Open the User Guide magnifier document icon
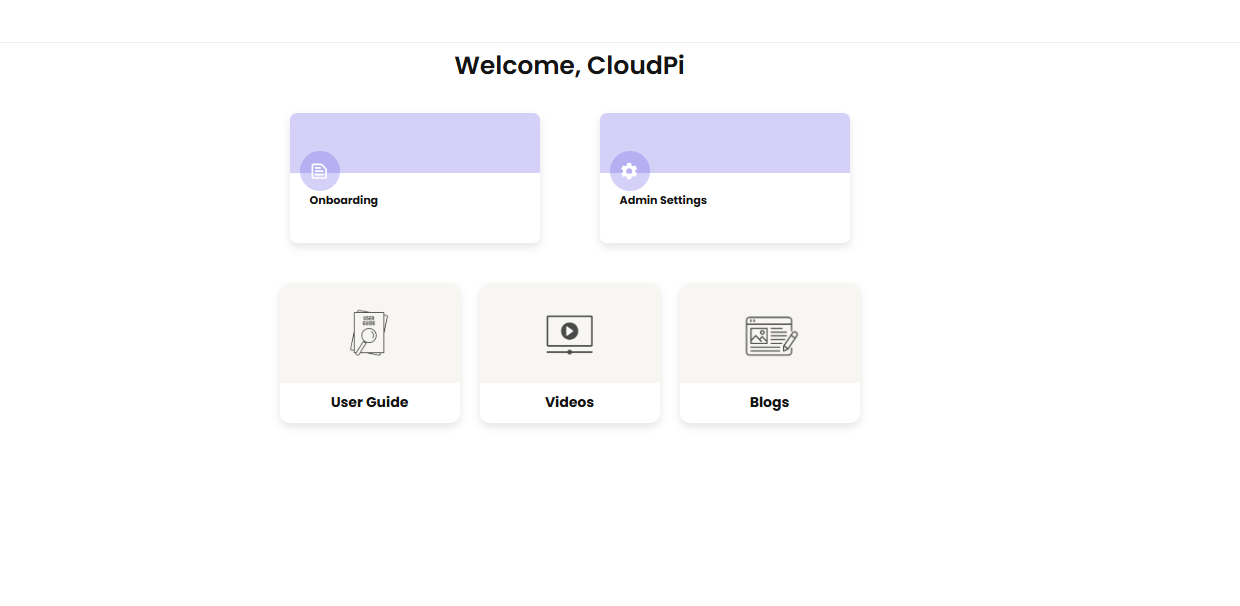Image resolution: width=1240 pixels, height=606 pixels. [370, 333]
